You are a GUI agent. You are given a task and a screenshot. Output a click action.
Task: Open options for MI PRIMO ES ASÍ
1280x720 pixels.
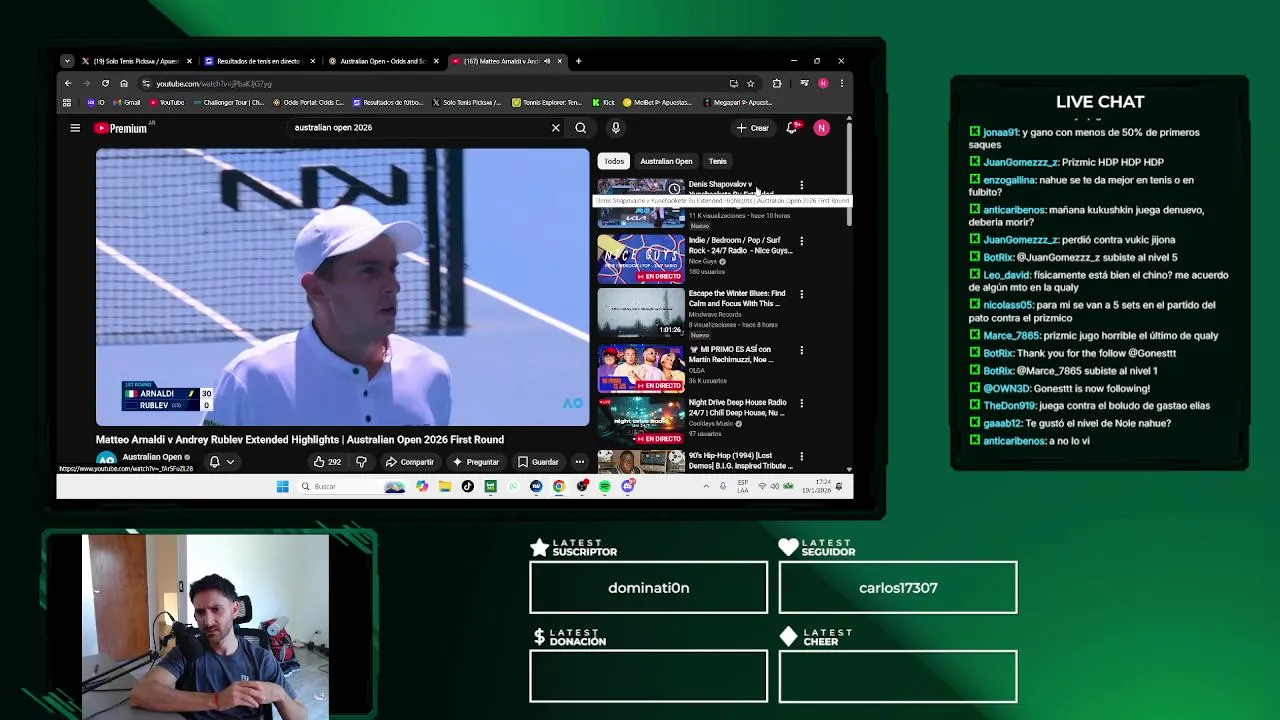(x=801, y=350)
